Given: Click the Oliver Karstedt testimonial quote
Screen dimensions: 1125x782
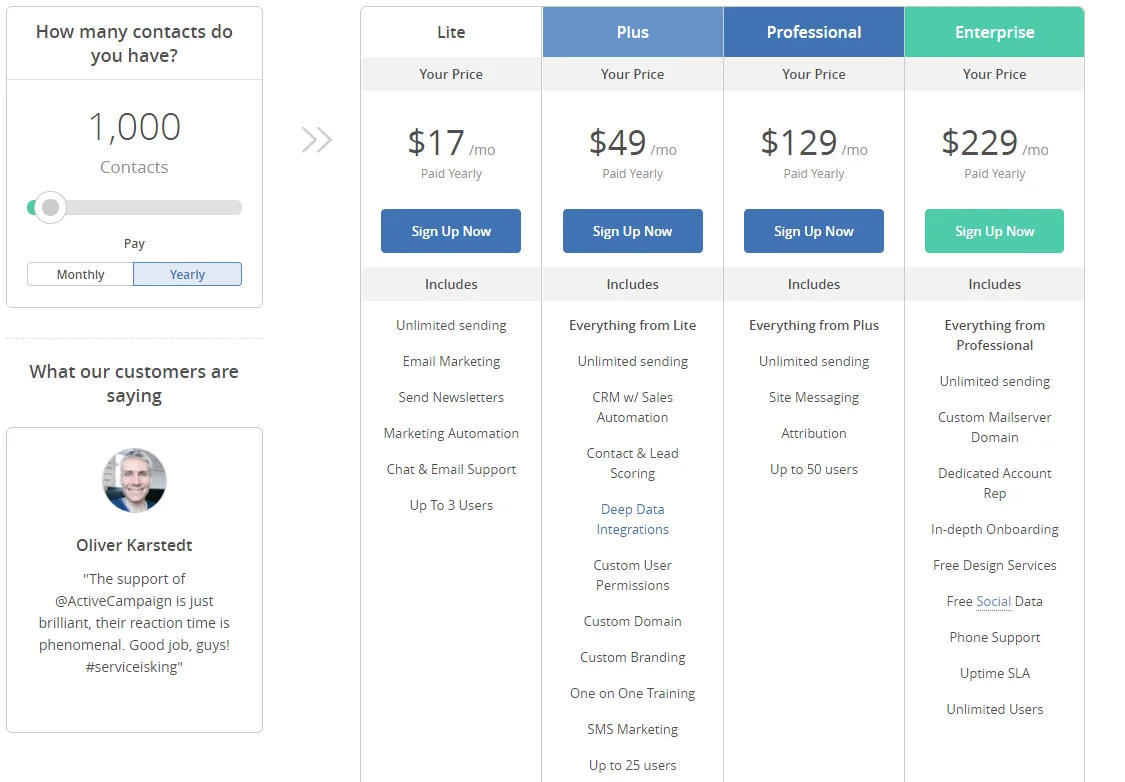Looking at the screenshot, I should point(134,622).
